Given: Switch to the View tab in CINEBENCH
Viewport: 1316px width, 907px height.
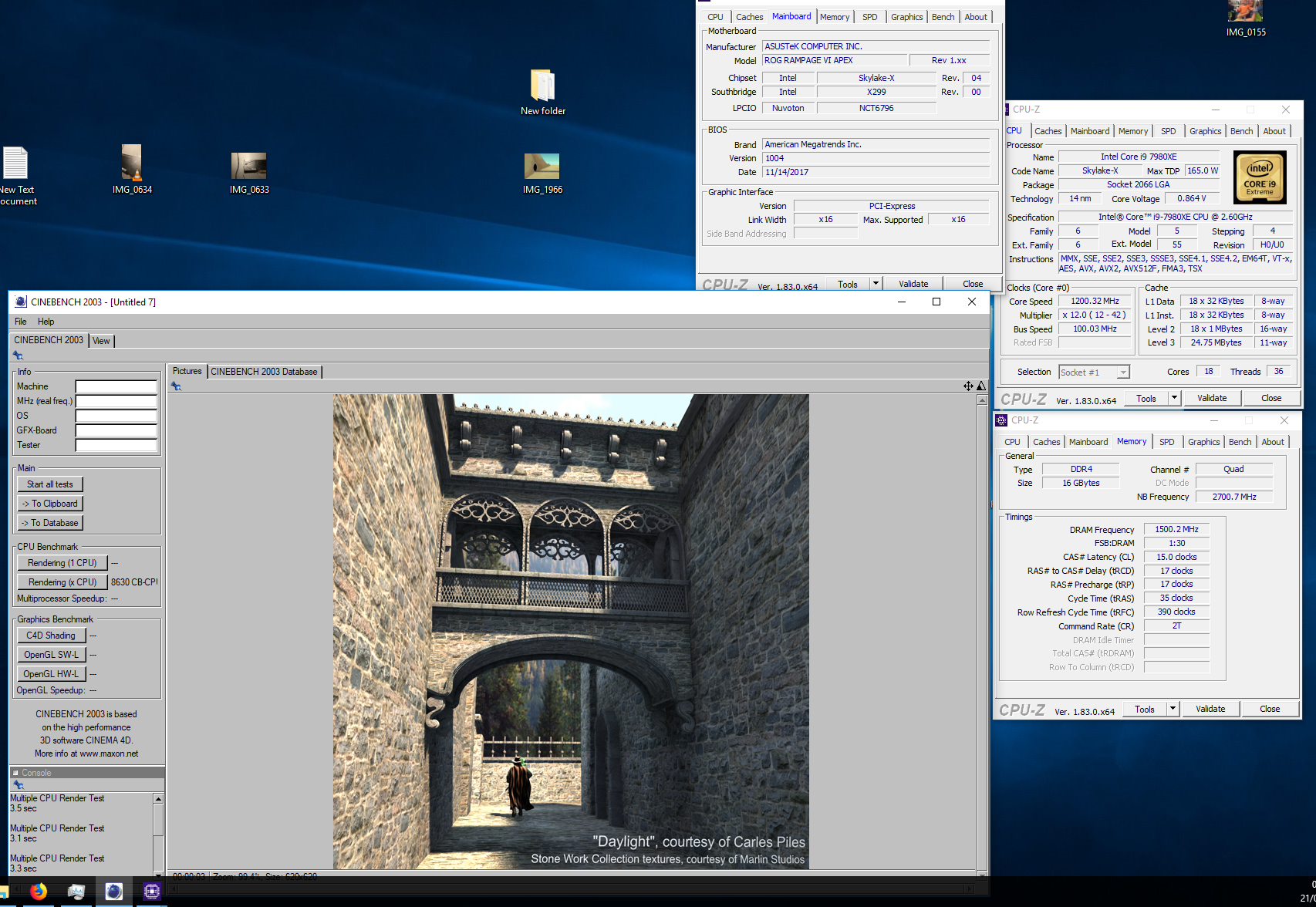Looking at the screenshot, I should coord(101,340).
